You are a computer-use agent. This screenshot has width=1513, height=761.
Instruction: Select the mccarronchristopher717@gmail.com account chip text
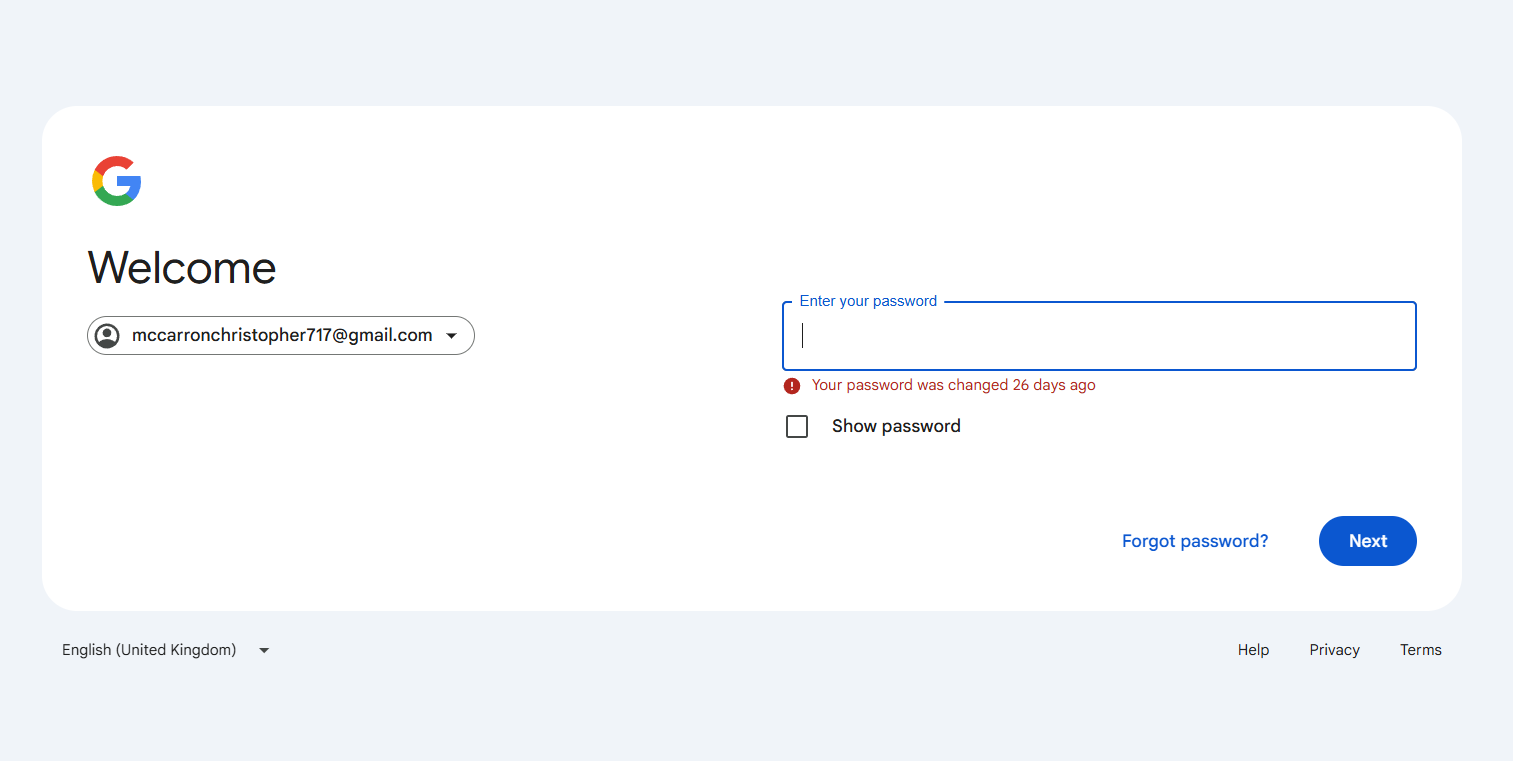(x=282, y=336)
